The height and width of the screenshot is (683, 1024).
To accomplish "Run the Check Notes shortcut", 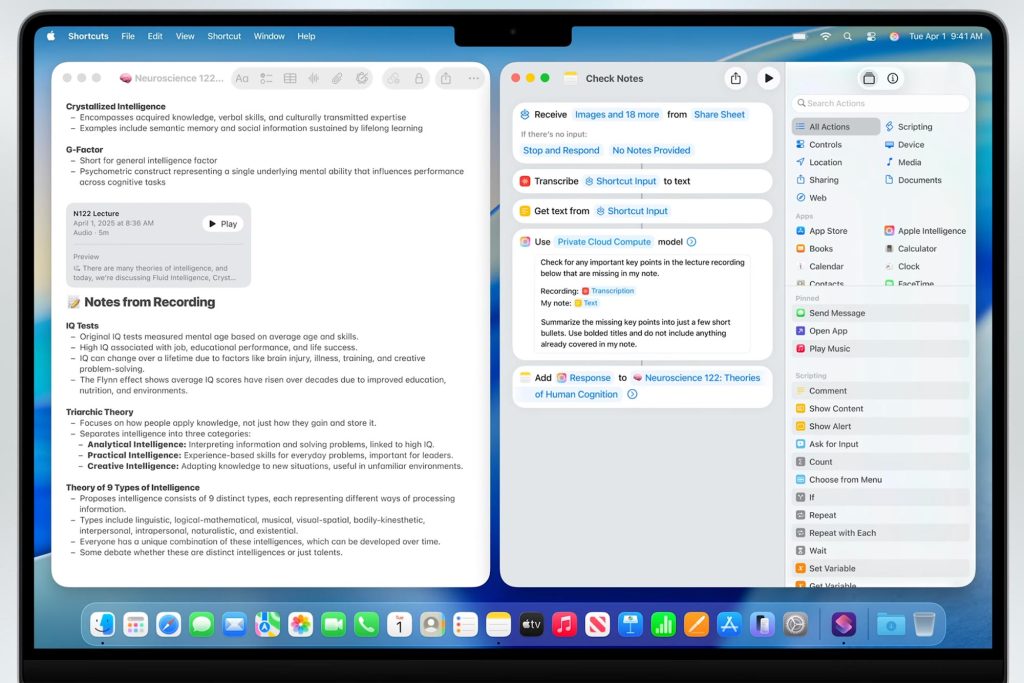I will [768, 78].
